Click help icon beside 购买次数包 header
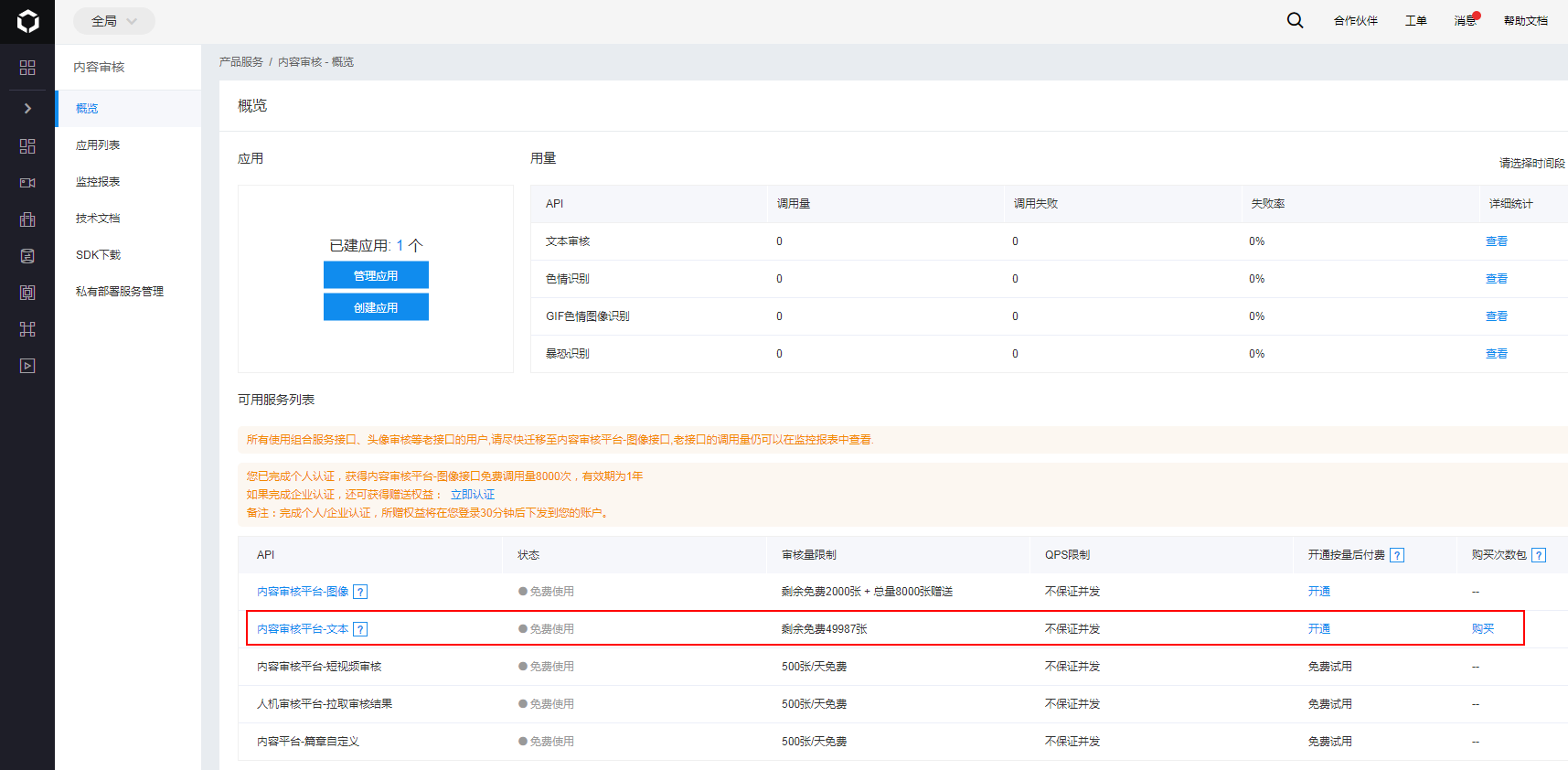1568x770 pixels. 1539,555
